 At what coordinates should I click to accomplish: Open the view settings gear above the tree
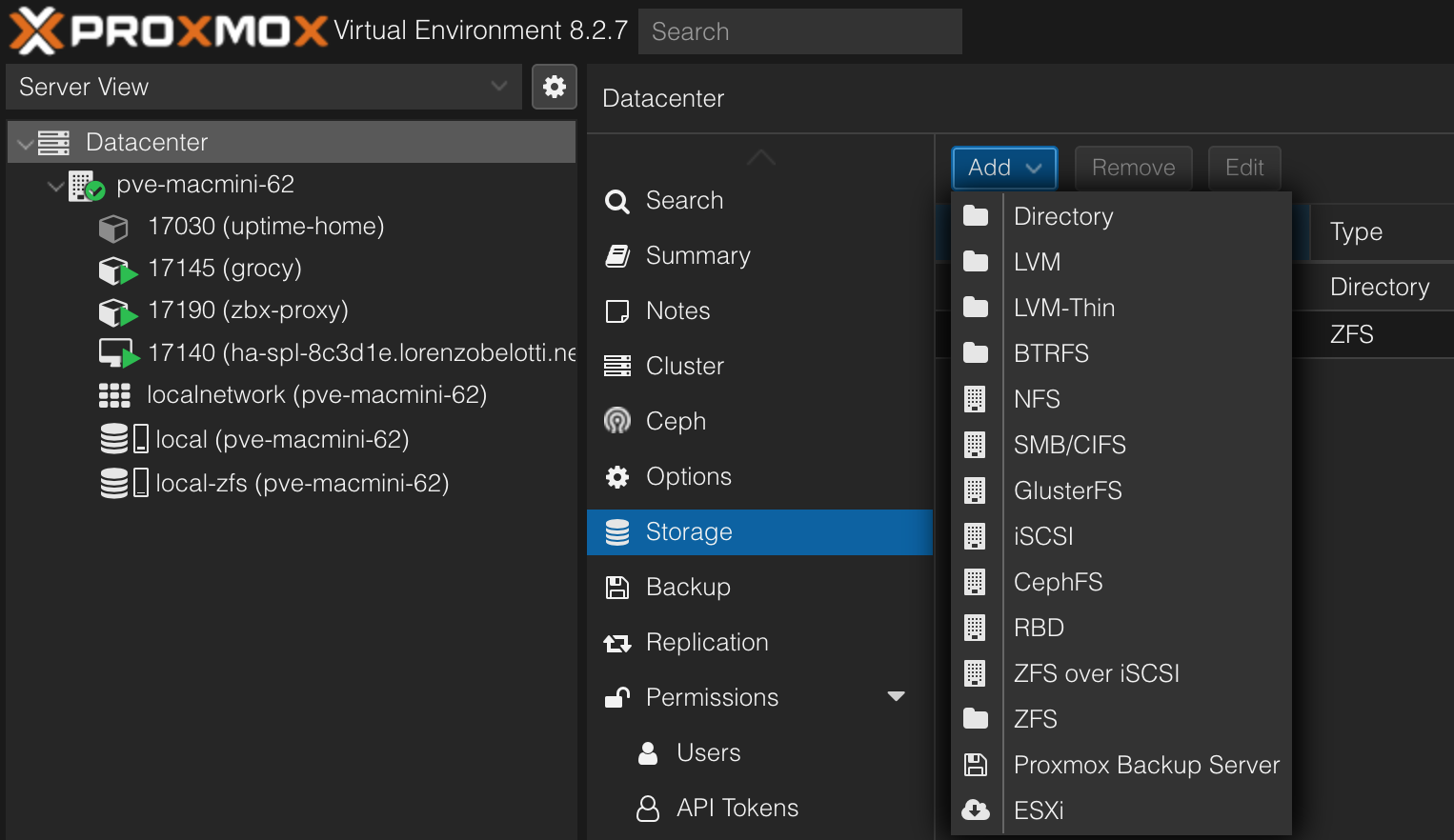554,87
